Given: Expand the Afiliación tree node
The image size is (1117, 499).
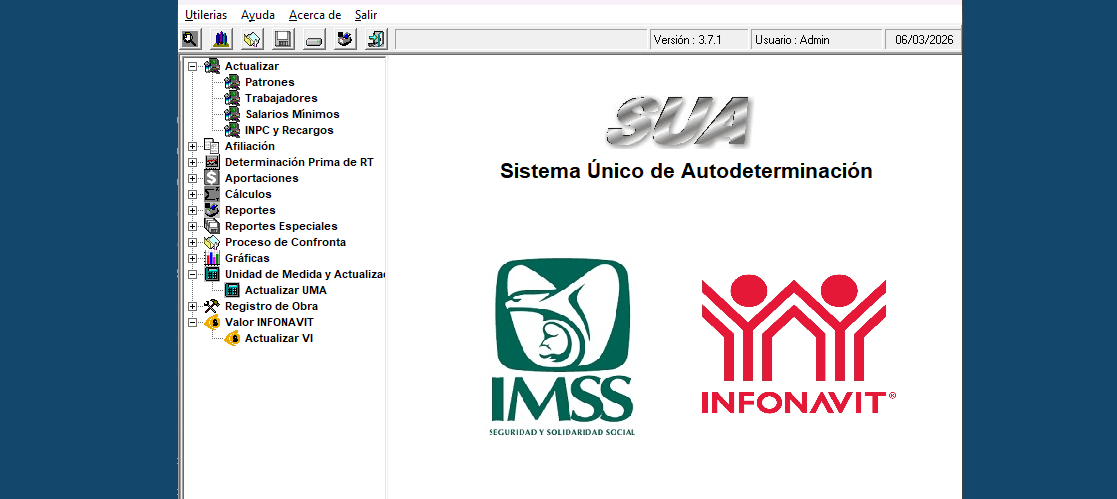Looking at the screenshot, I should 192,146.
